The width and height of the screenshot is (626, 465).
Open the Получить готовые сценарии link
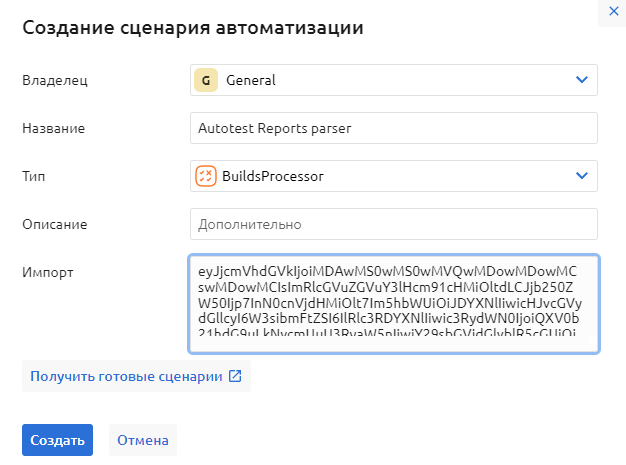pos(126,377)
